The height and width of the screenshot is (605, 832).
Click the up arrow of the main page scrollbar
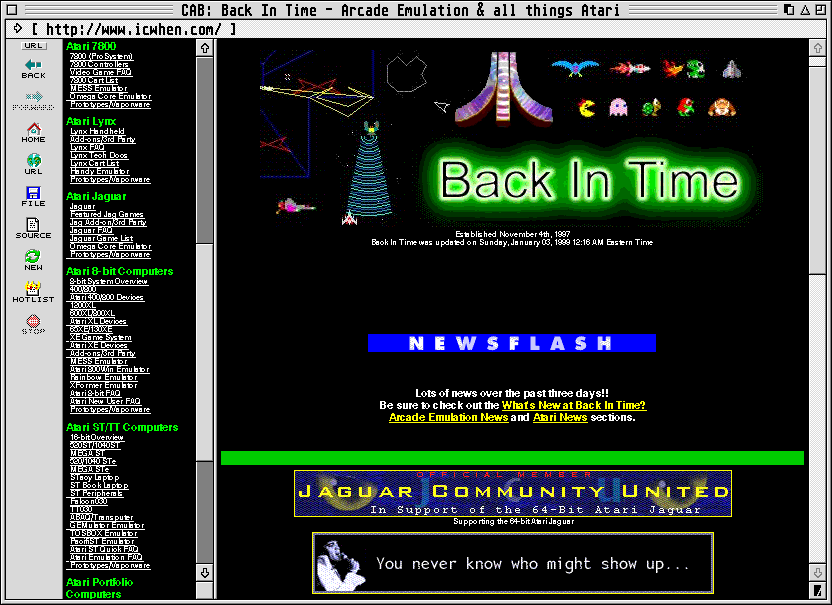coord(818,48)
